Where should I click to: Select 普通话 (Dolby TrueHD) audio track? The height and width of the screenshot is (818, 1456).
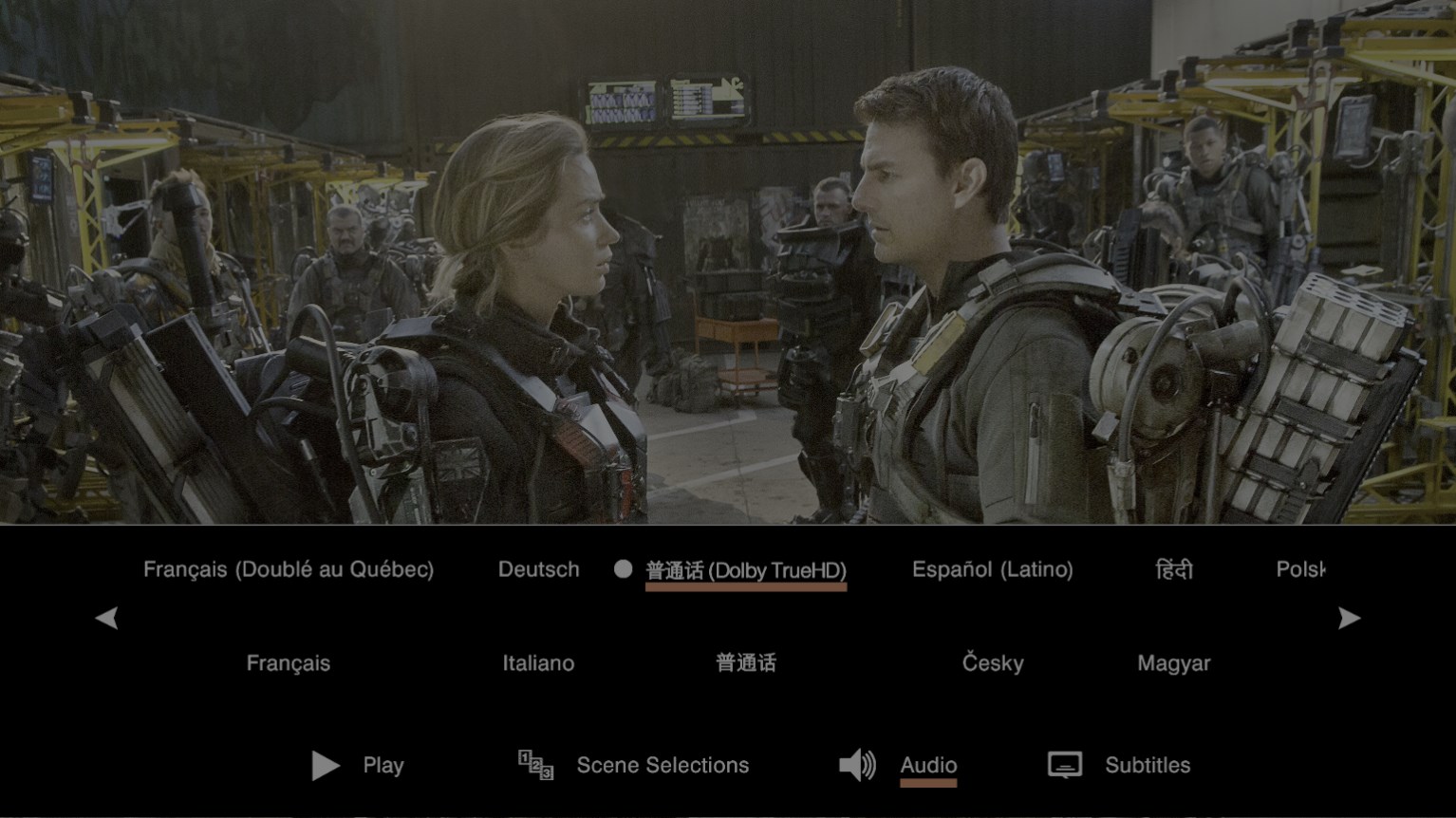tap(746, 570)
